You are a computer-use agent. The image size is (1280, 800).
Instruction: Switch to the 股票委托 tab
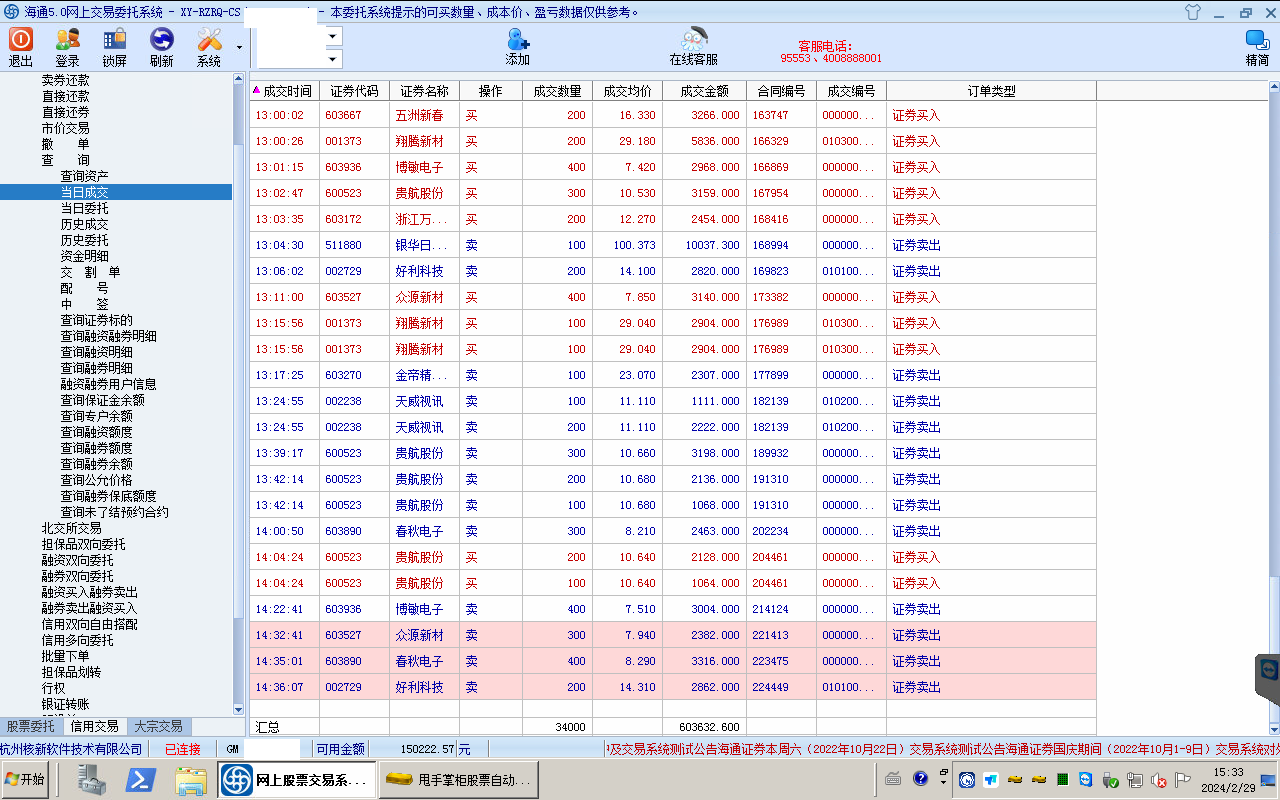click(x=31, y=727)
